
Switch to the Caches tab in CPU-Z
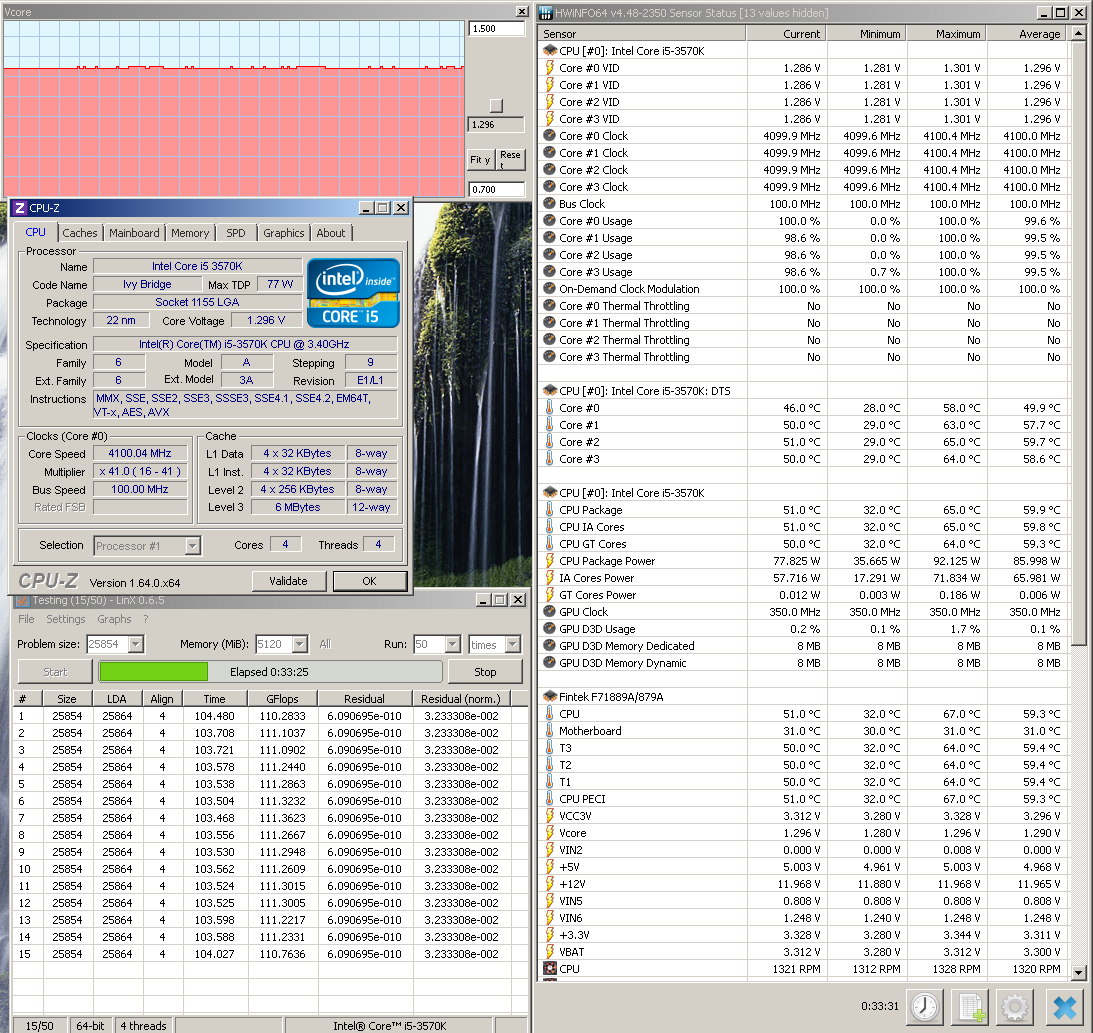pos(80,233)
